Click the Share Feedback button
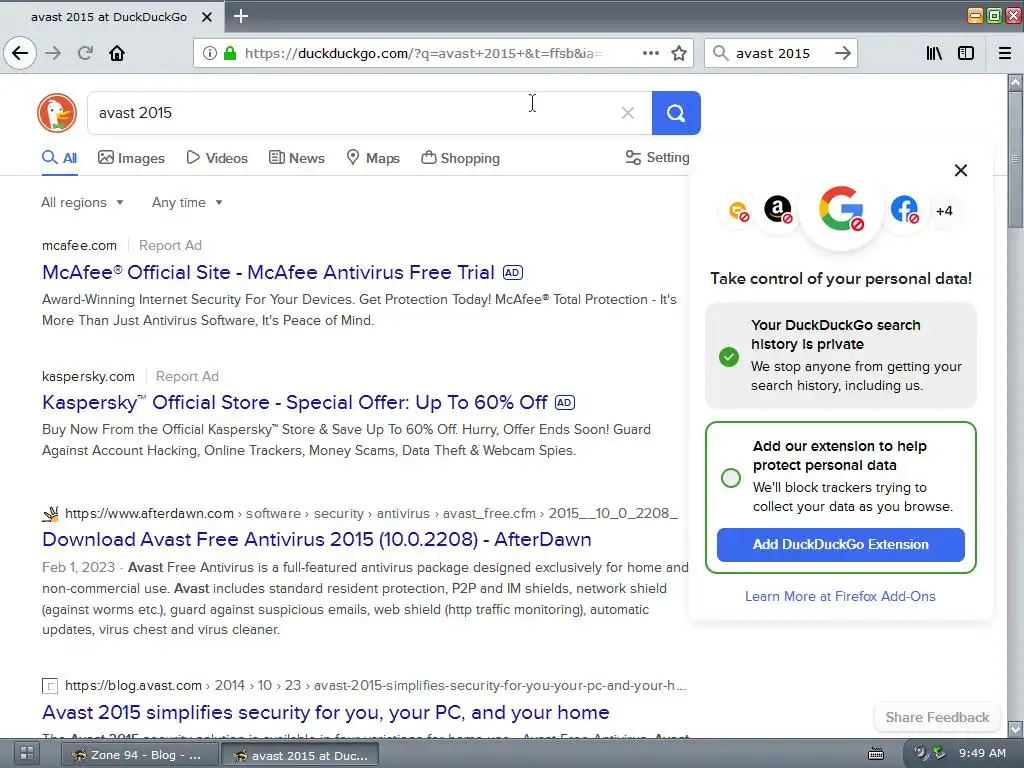Image resolution: width=1024 pixels, height=768 pixels. [937, 717]
